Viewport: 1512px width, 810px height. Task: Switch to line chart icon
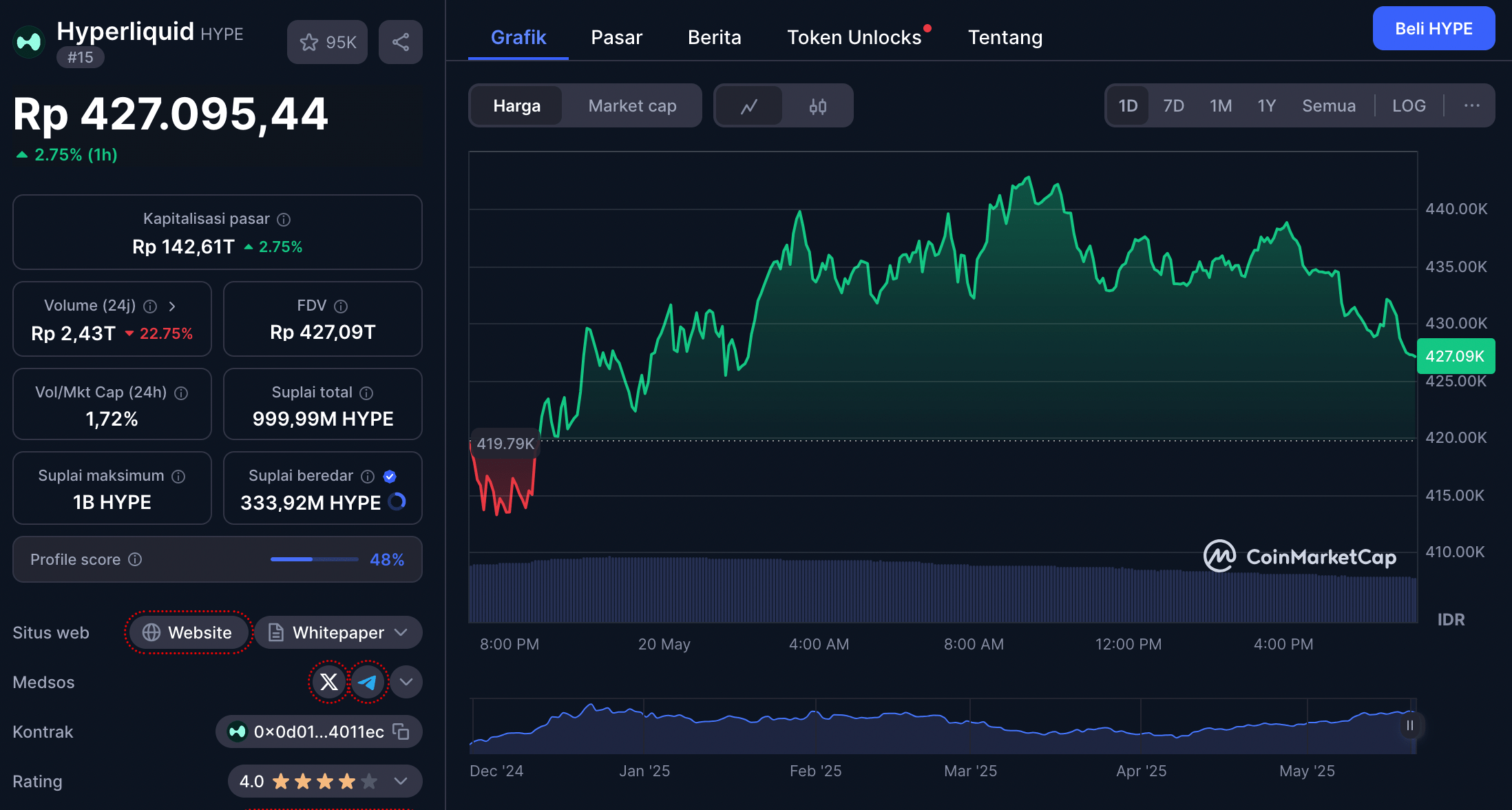click(749, 106)
